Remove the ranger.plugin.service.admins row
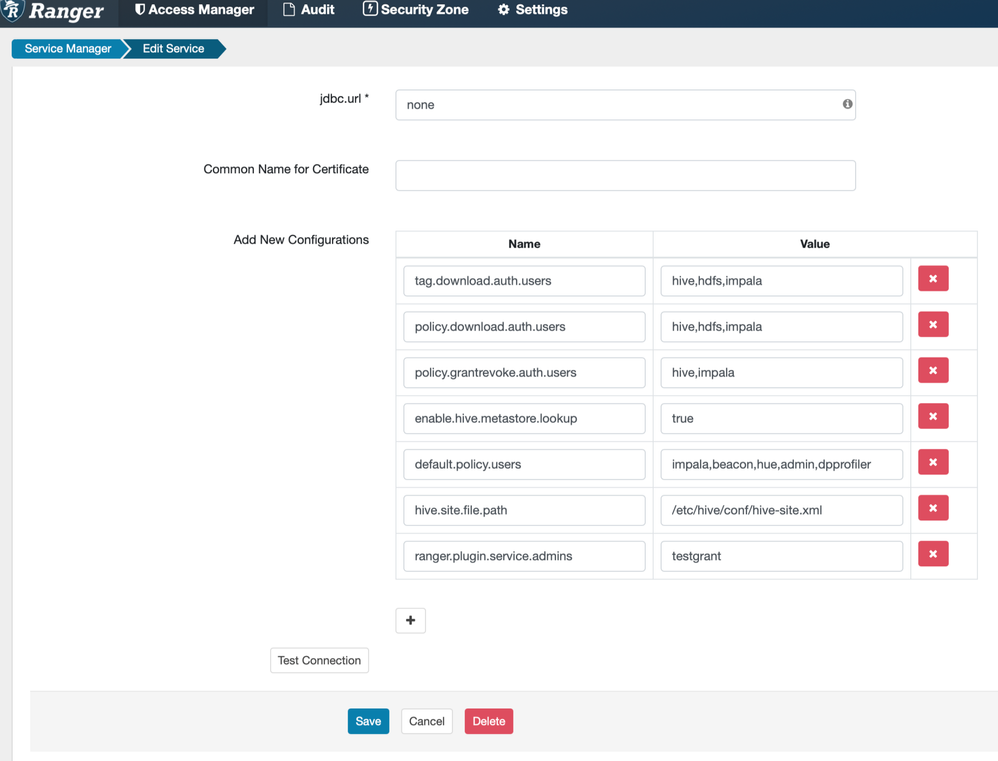Viewport: 998px width, 761px height. pyautogui.click(x=933, y=554)
